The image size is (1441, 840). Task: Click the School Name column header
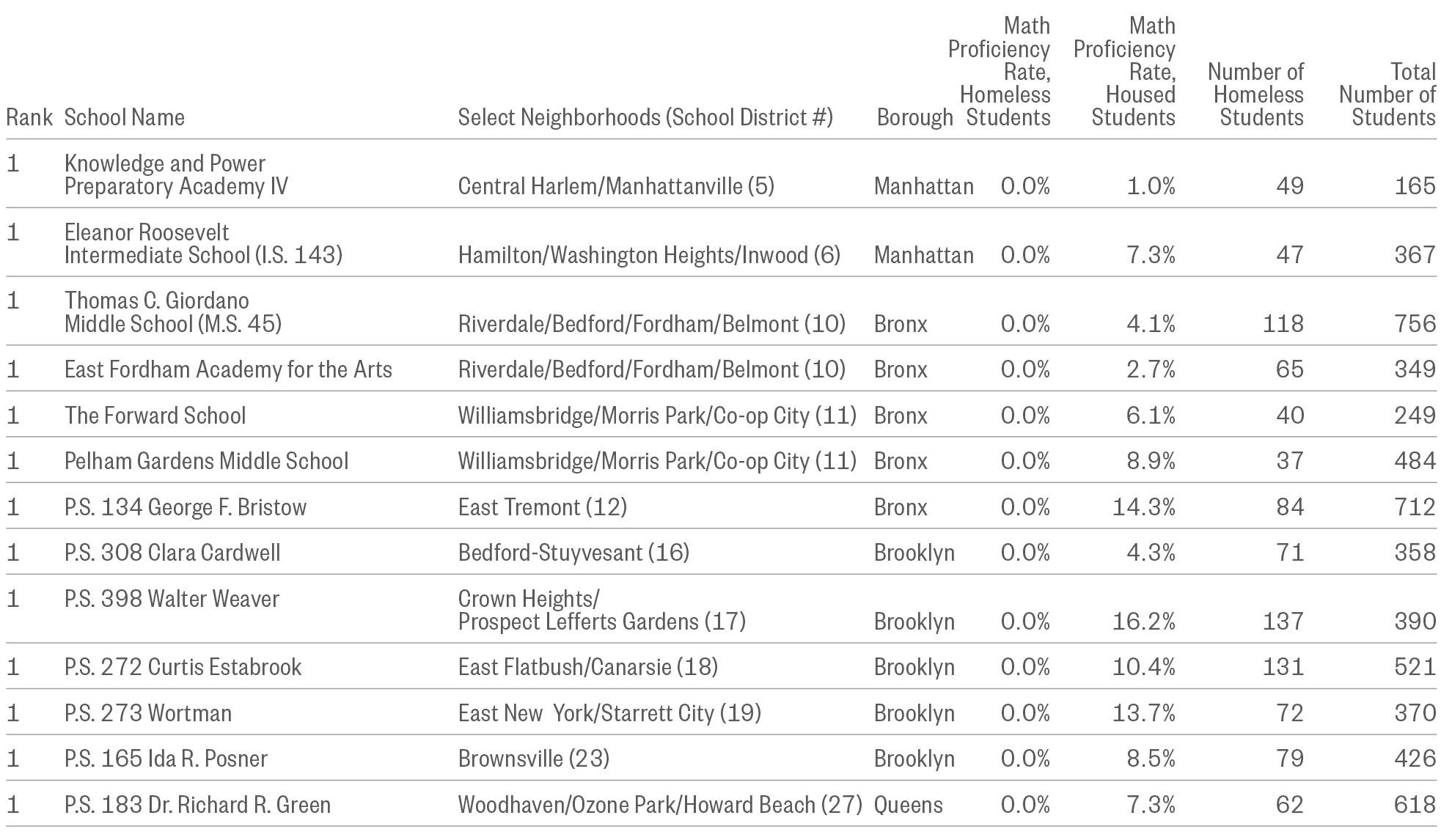coord(124,117)
